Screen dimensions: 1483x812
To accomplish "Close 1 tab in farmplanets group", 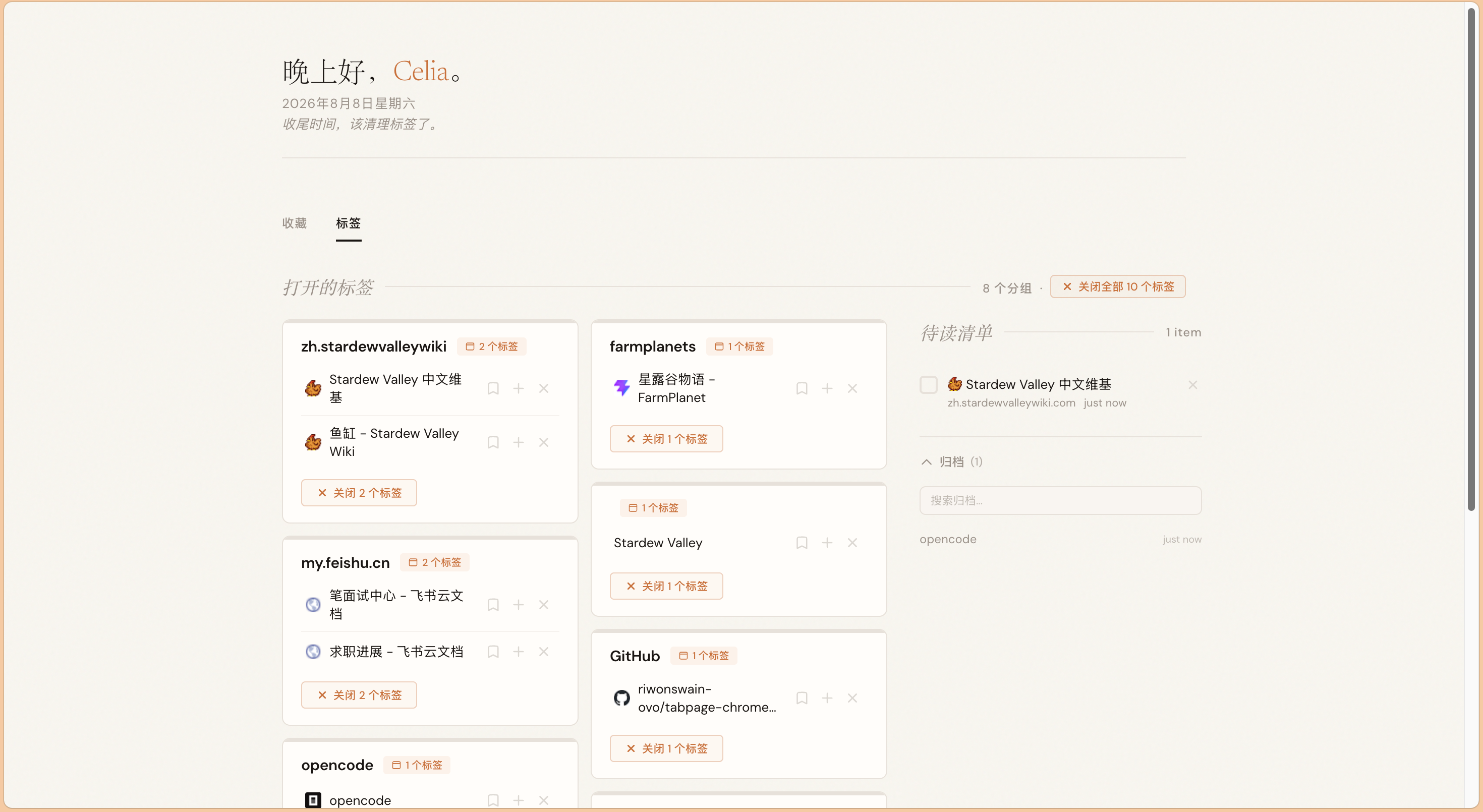I will click(666, 438).
